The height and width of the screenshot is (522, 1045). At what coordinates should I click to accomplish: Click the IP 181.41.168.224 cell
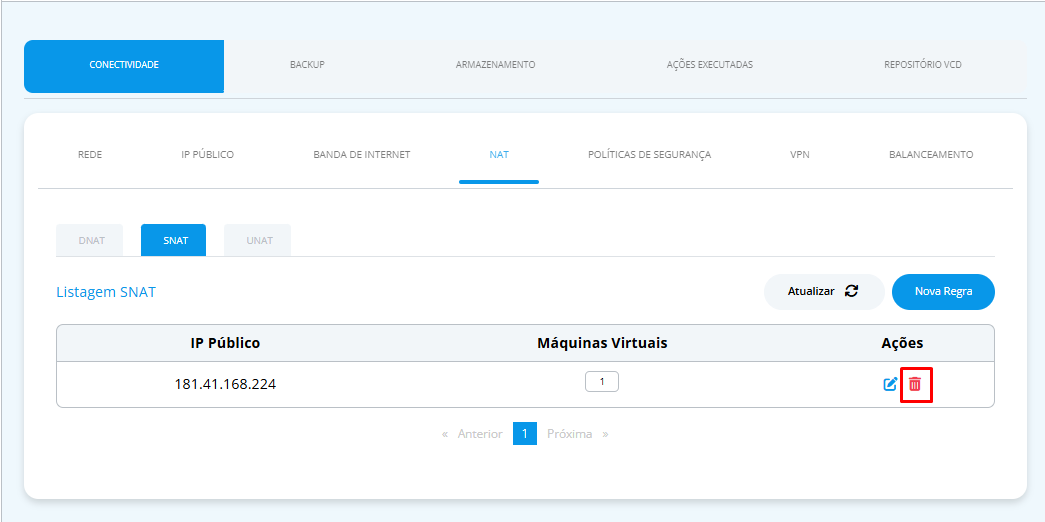coord(225,384)
